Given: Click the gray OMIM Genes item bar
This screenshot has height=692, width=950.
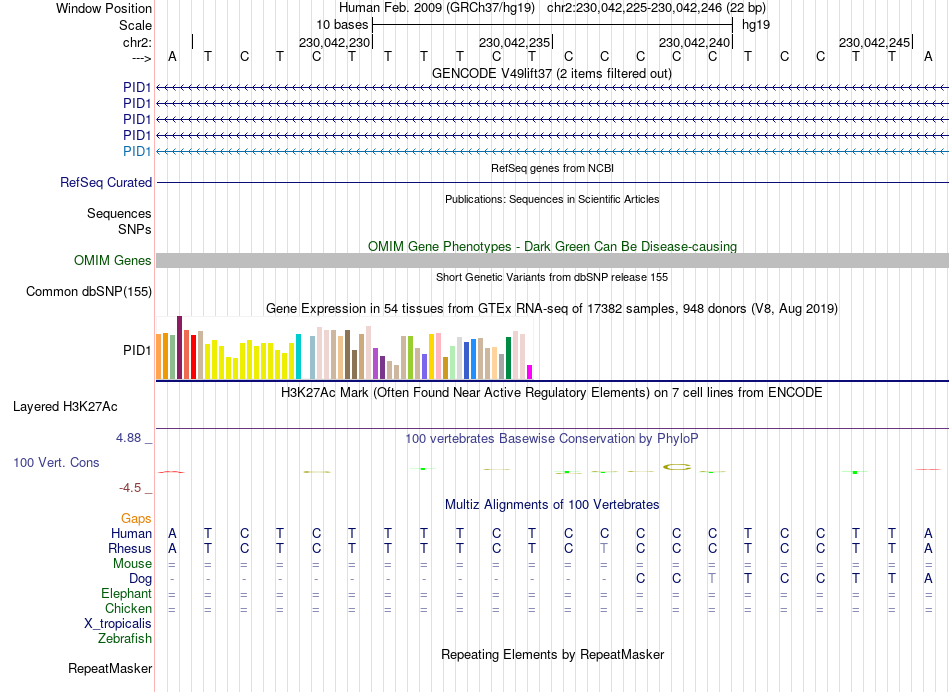Looking at the screenshot, I should (x=552, y=261).
